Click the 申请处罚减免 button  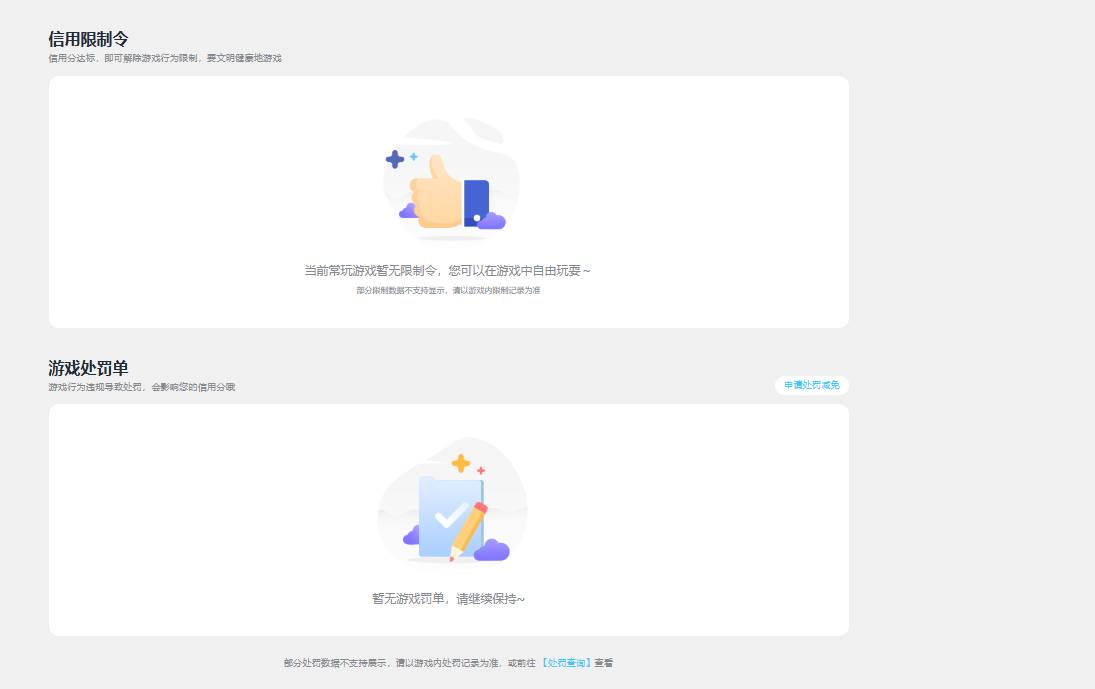pos(811,385)
